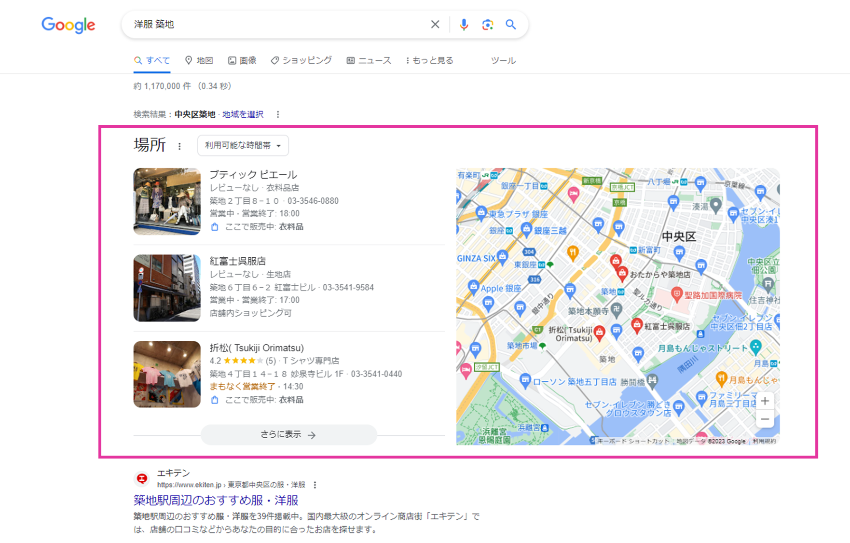
Task: Click the 利用規約 link on the map
Action: [x=764, y=441]
